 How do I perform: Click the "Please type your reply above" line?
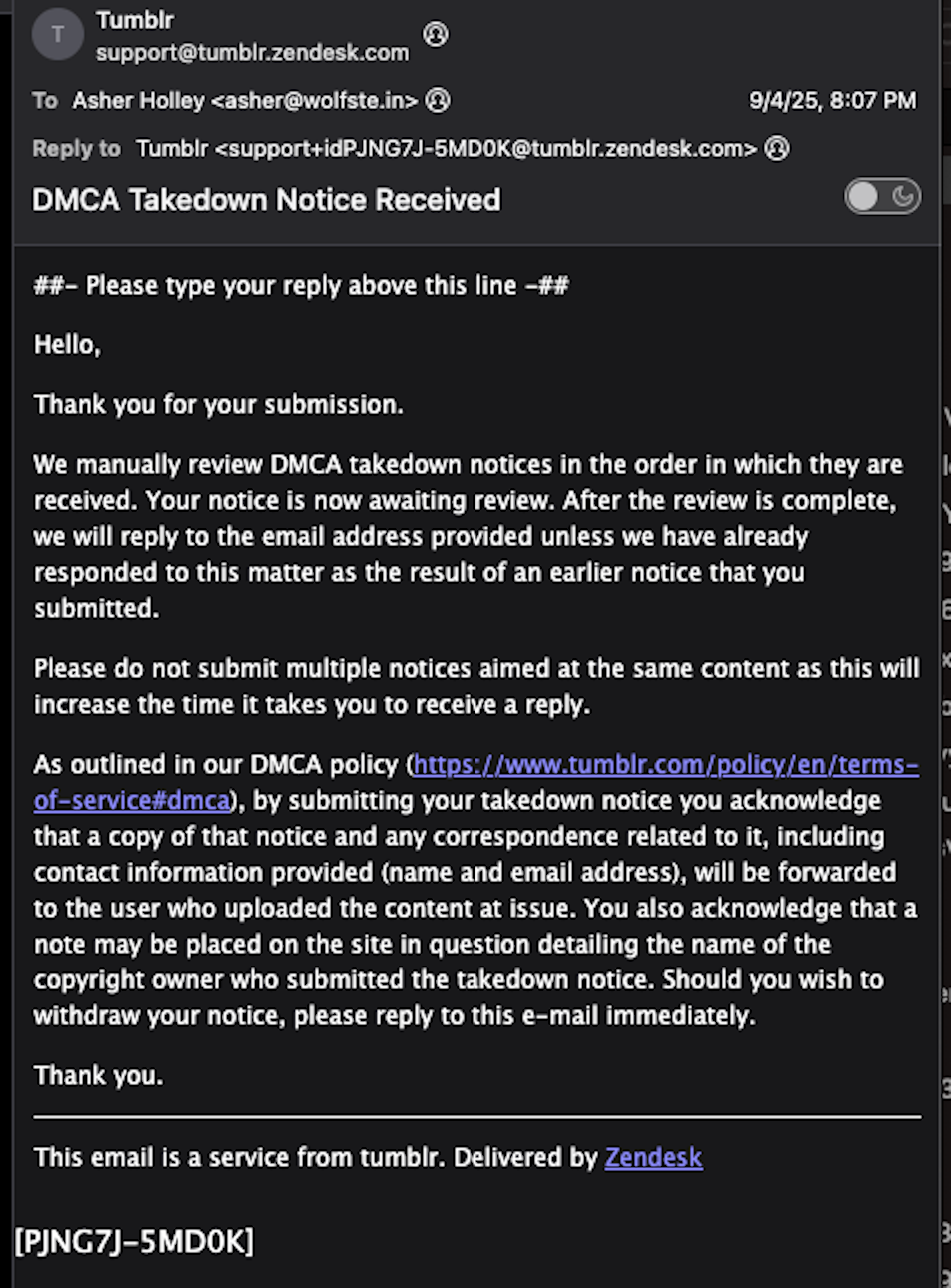pyautogui.click(x=302, y=285)
